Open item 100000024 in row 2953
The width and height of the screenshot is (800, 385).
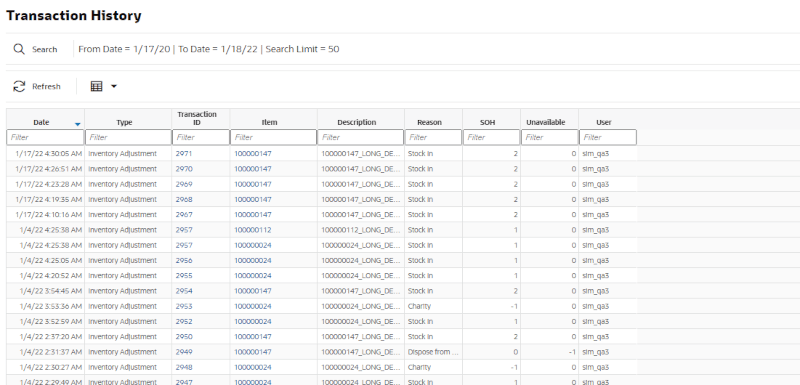point(253,306)
